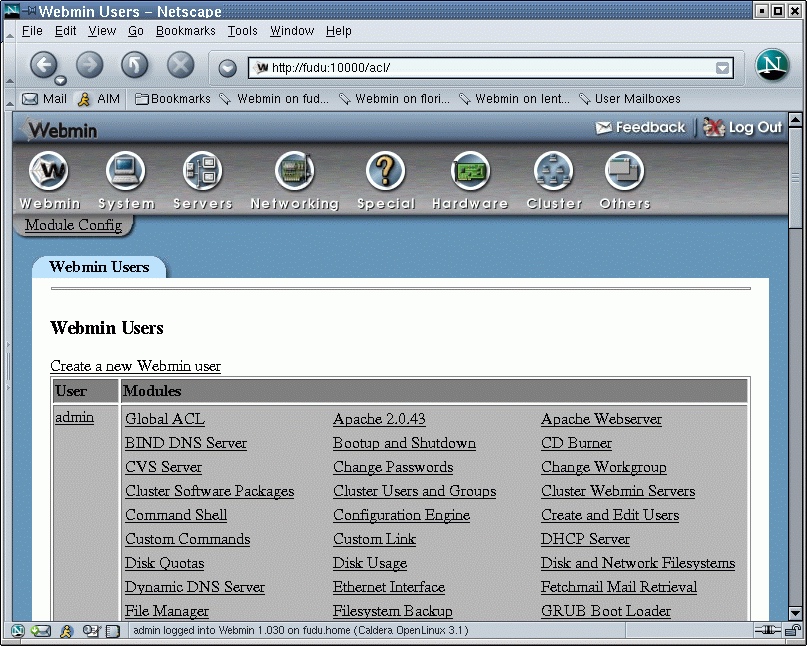Image resolution: width=807 pixels, height=646 pixels.
Task: Open Mail icon in the status bar
Action: coord(41,631)
